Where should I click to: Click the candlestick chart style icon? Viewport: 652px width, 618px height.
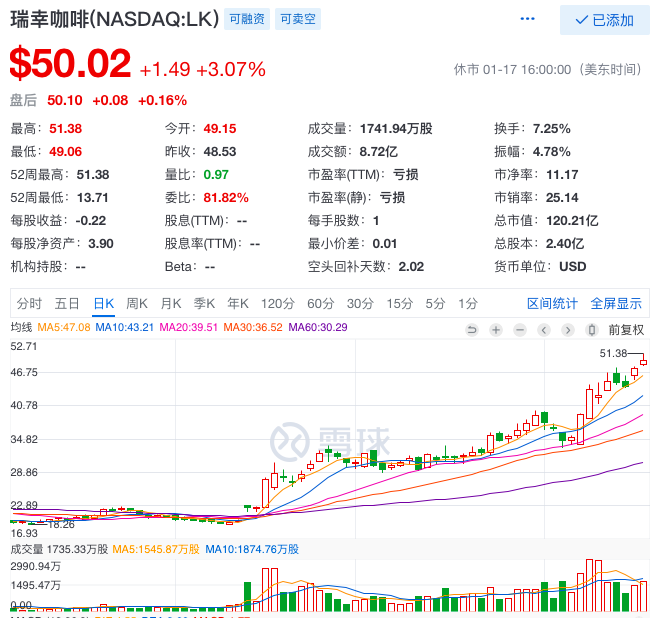[592, 330]
